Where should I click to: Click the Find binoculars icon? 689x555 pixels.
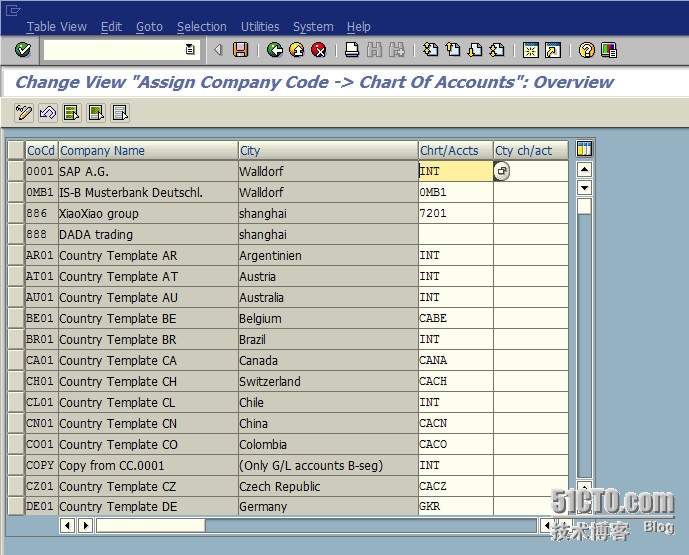click(x=374, y=50)
